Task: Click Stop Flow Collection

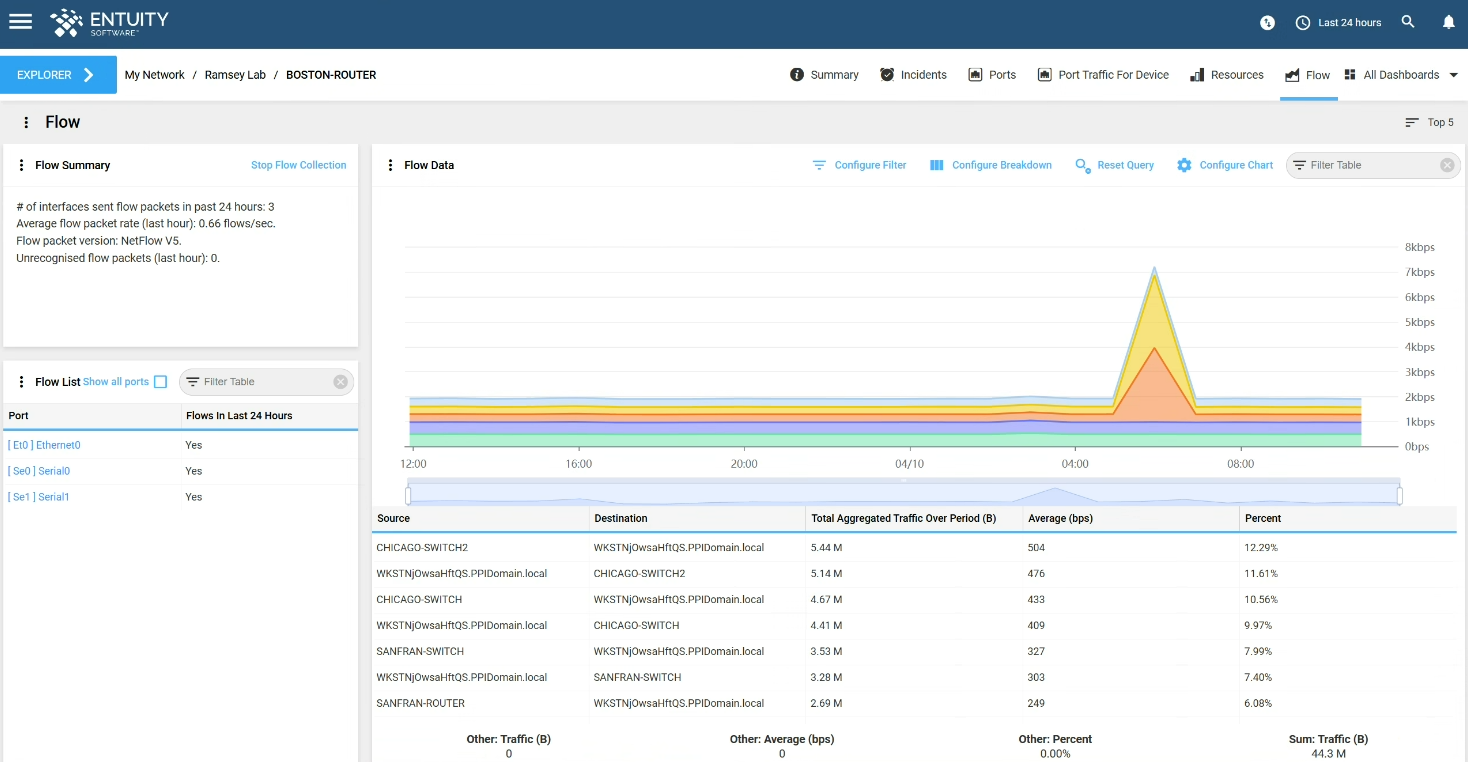Action: pos(298,165)
